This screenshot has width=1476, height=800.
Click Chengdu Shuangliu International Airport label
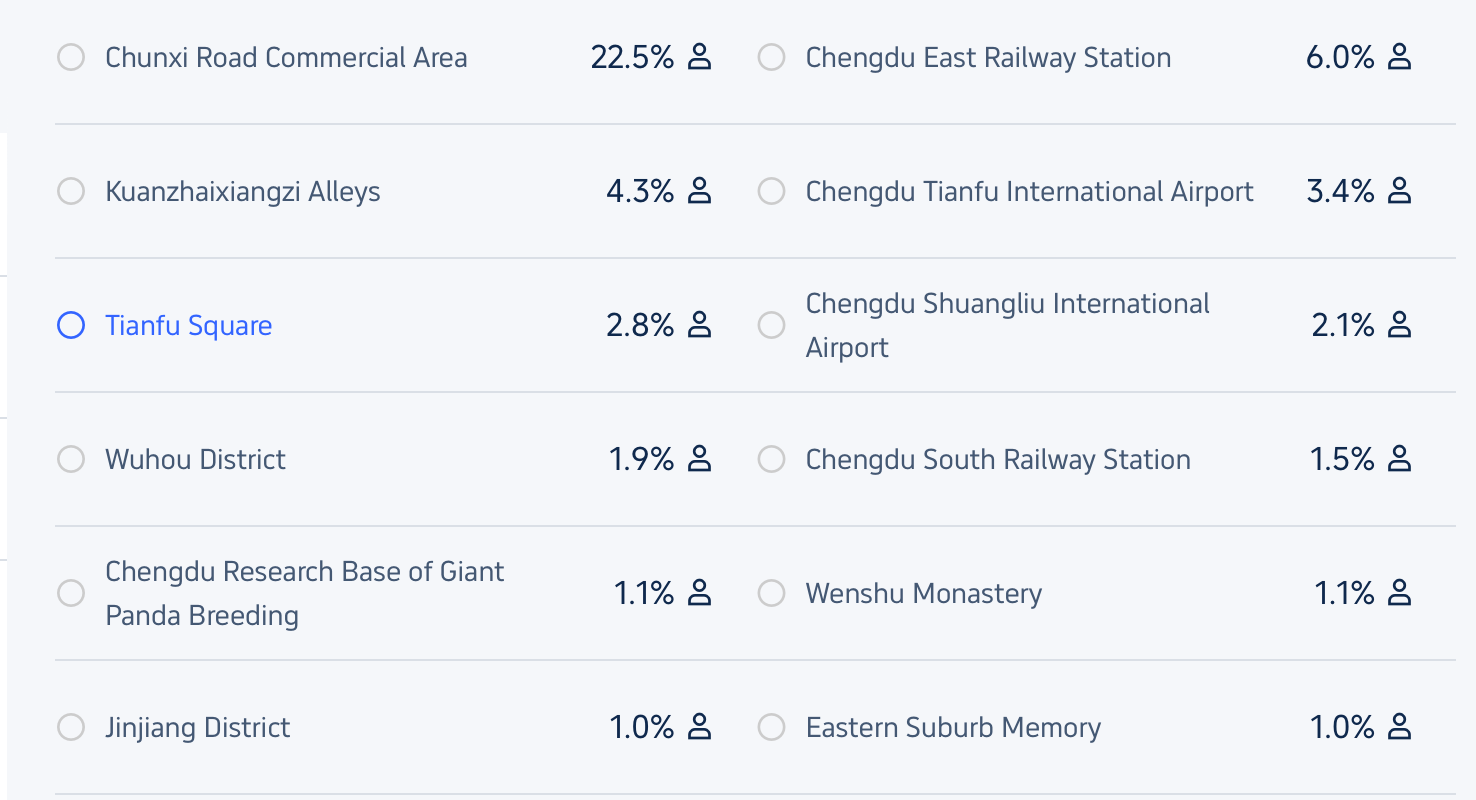tap(1008, 326)
